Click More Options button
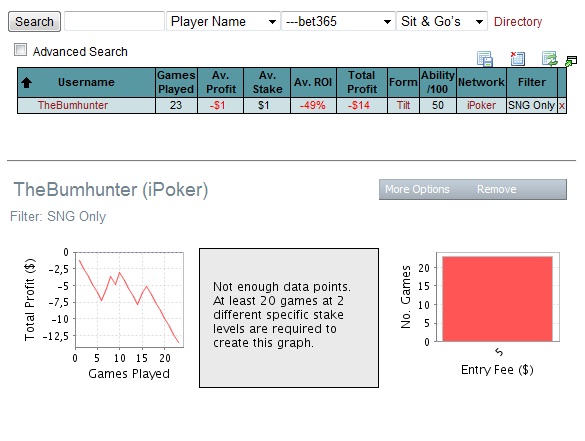Screen dimensions: 585x441 tap(417, 189)
